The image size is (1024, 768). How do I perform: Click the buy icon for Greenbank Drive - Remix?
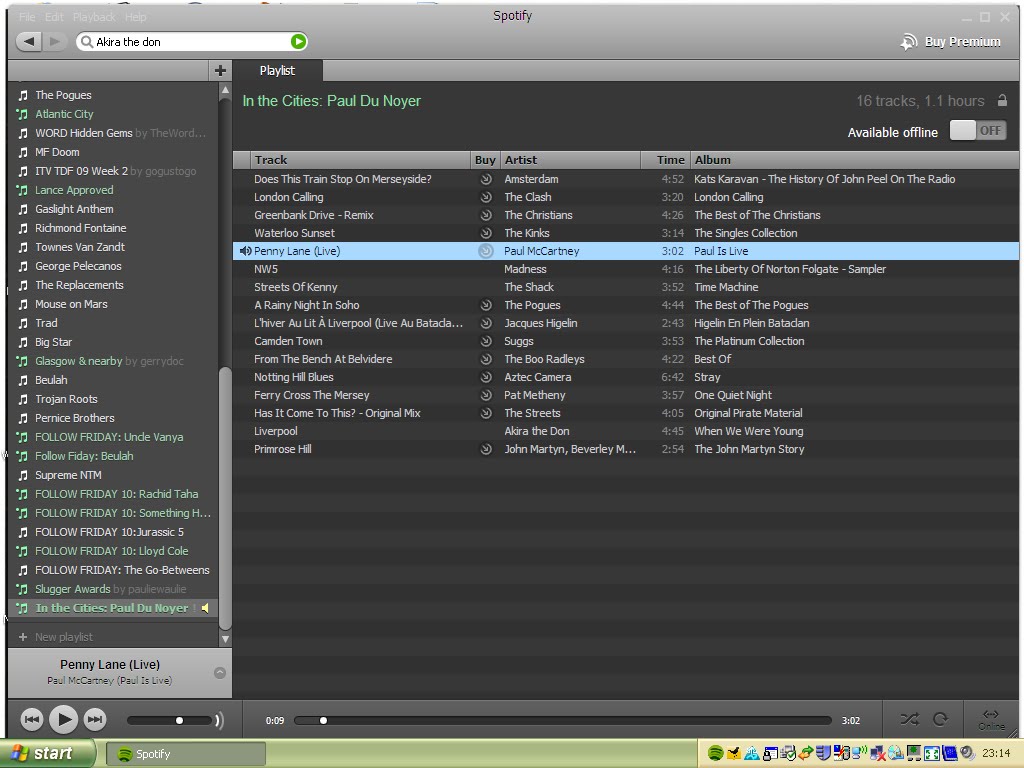(486, 215)
